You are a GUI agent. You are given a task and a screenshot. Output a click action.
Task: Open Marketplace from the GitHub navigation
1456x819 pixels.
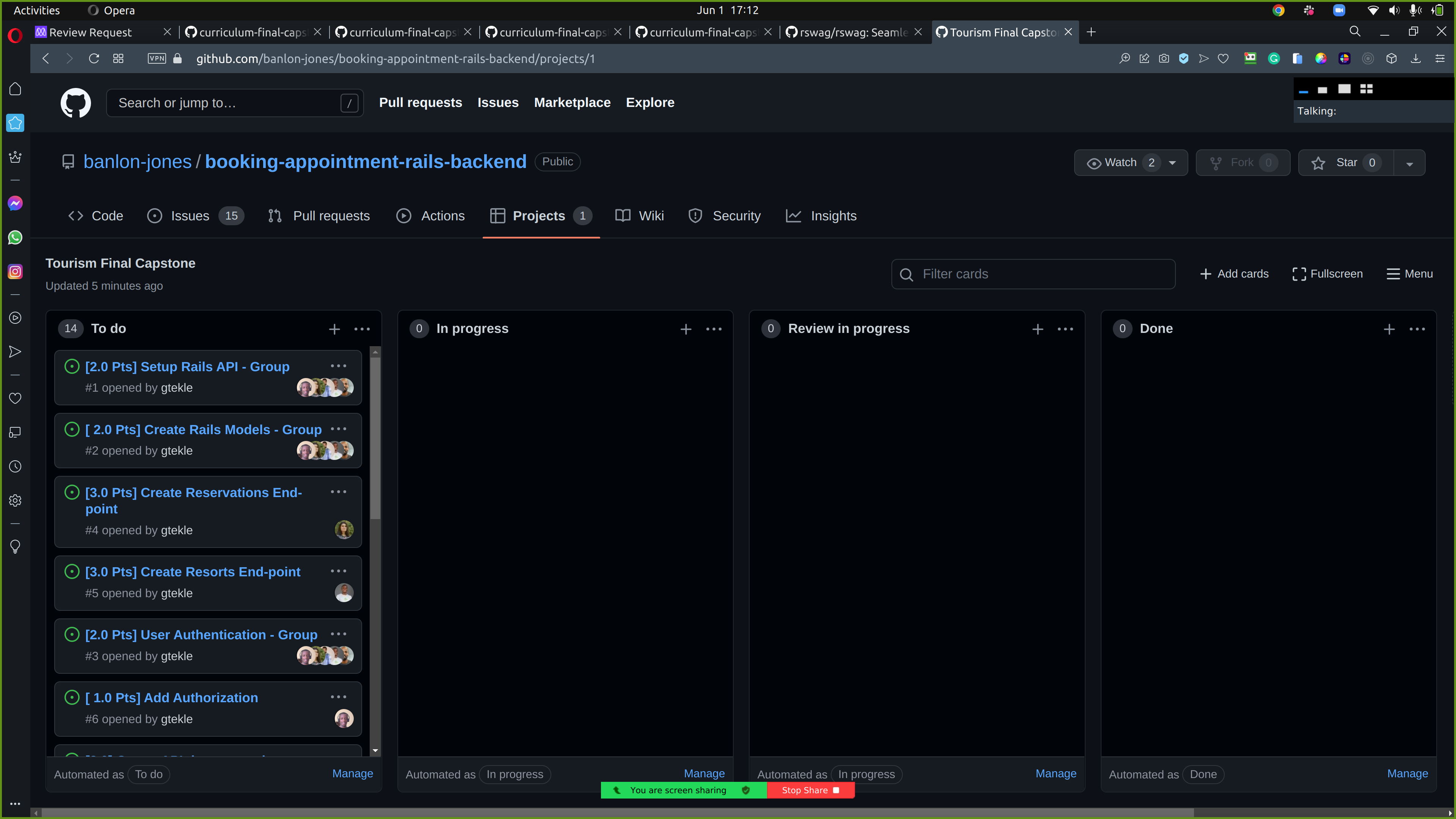pos(572,102)
